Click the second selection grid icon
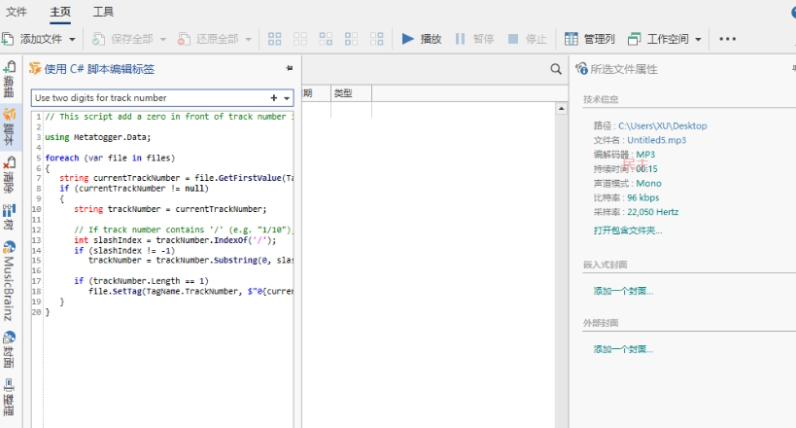 pos(300,39)
